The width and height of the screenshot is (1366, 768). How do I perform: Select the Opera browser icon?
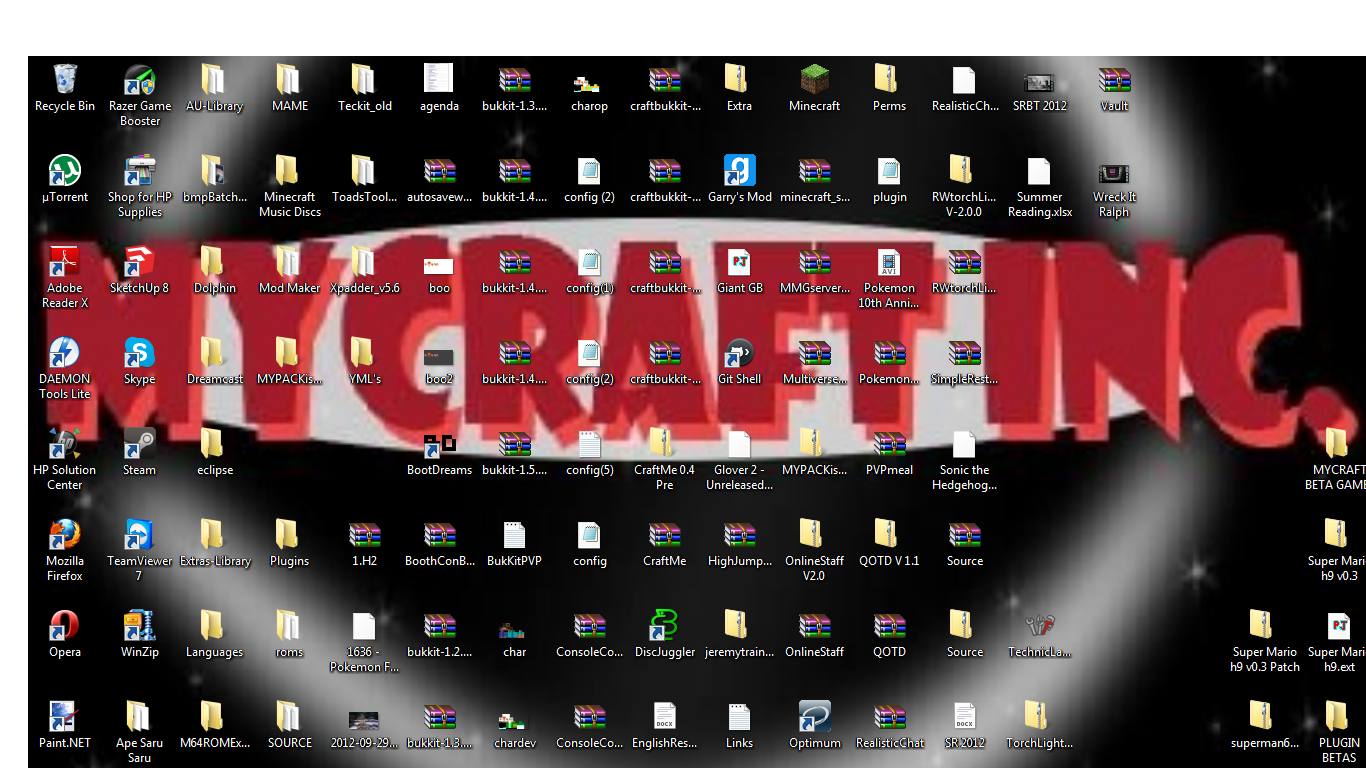click(x=65, y=626)
